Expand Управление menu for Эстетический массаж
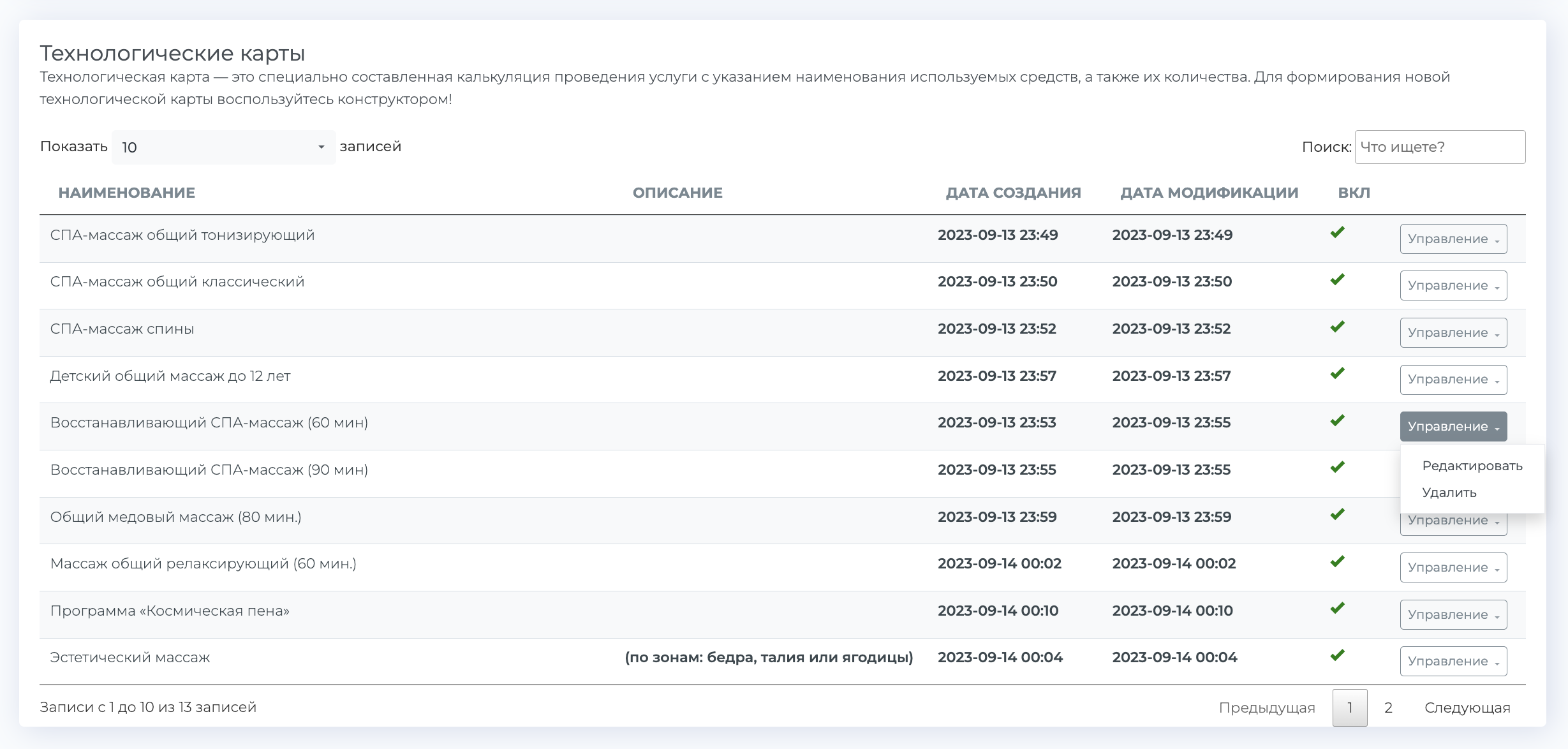 pos(1453,661)
